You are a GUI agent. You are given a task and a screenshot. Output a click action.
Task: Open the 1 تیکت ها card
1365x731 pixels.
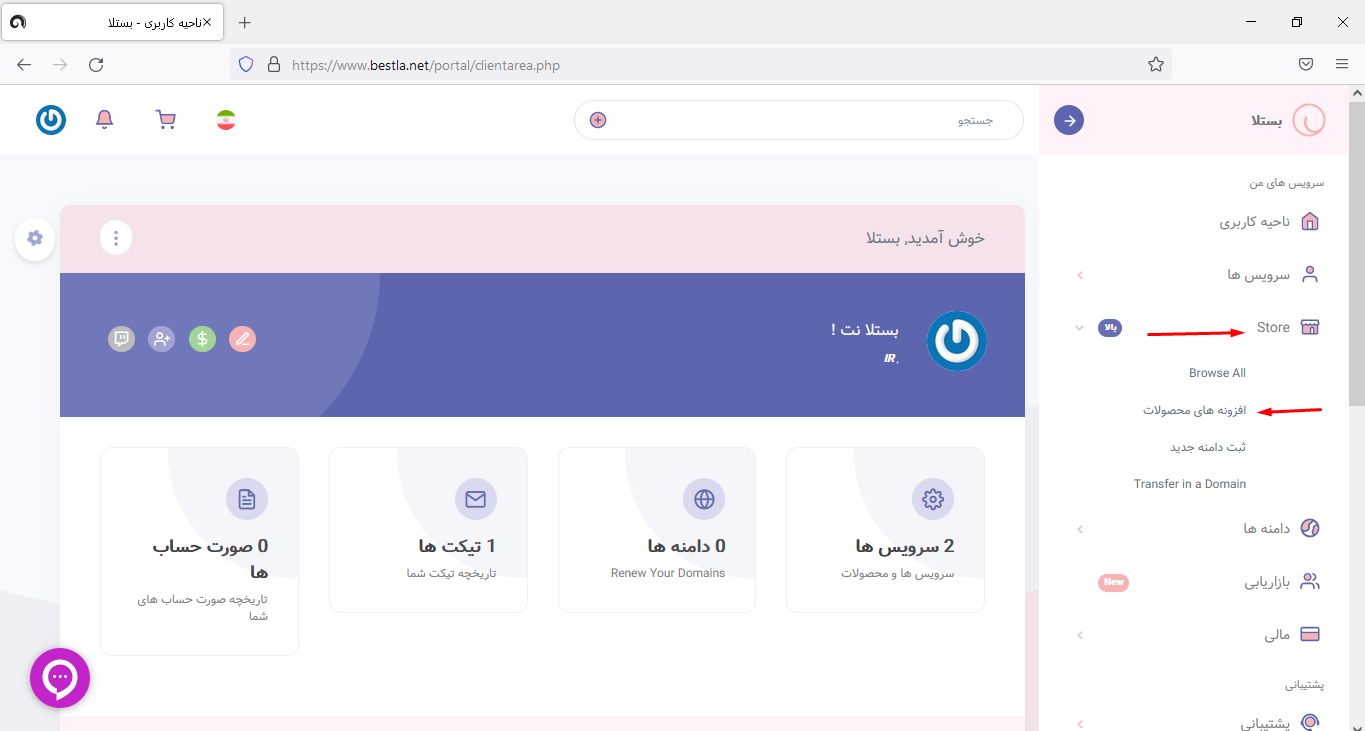point(428,530)
